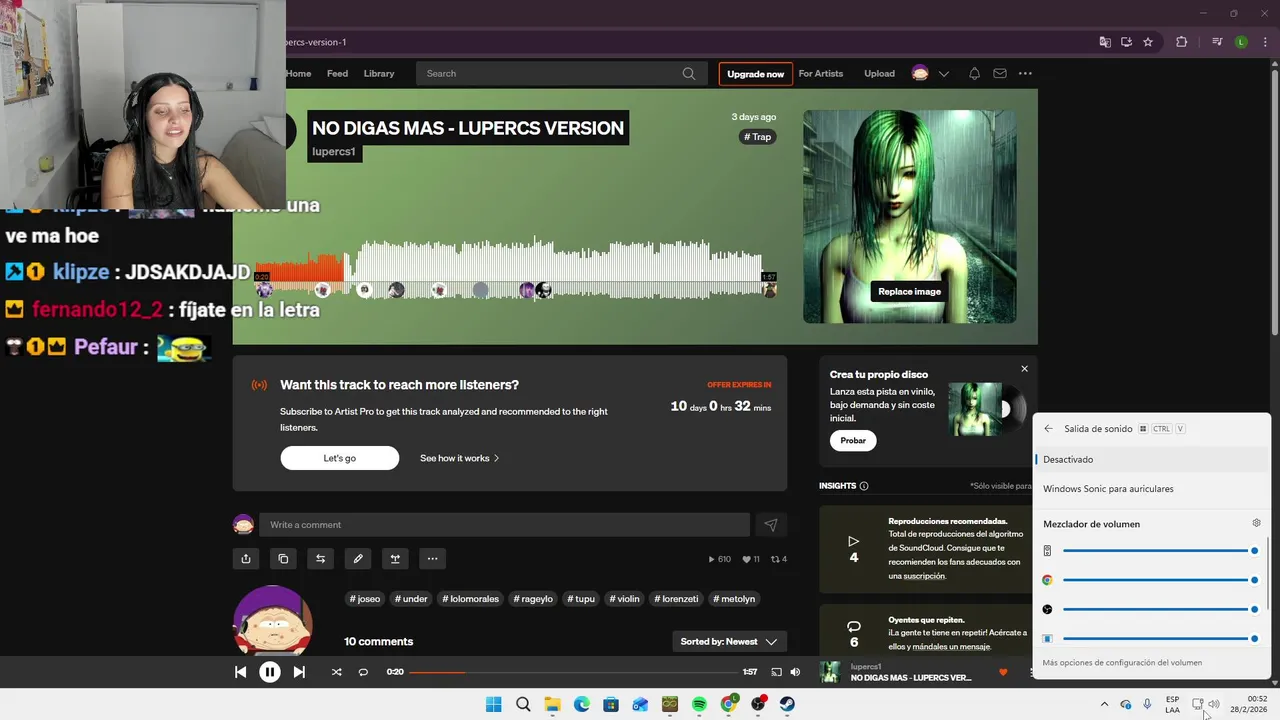Click the search magnifier icon
The image size is (1280, 720).
point(689,73)
